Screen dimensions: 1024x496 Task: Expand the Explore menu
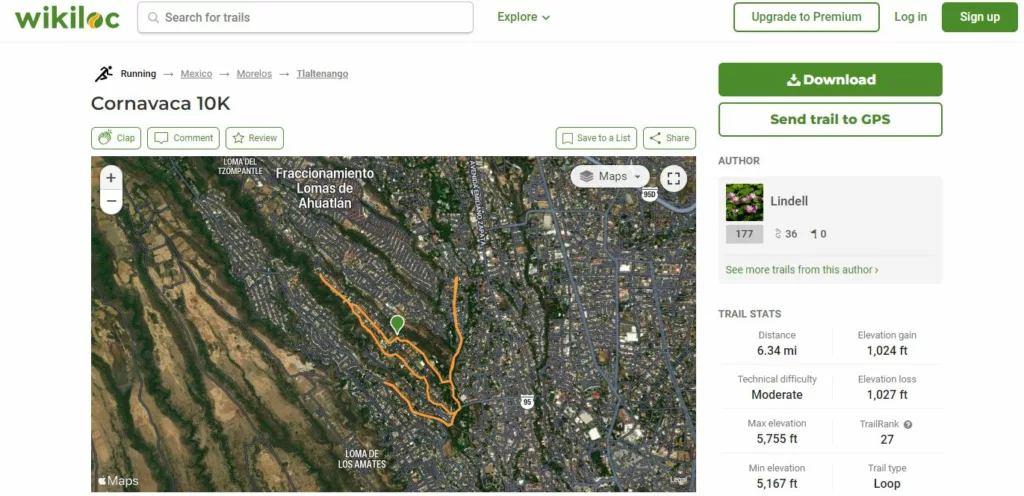(524, 17)
